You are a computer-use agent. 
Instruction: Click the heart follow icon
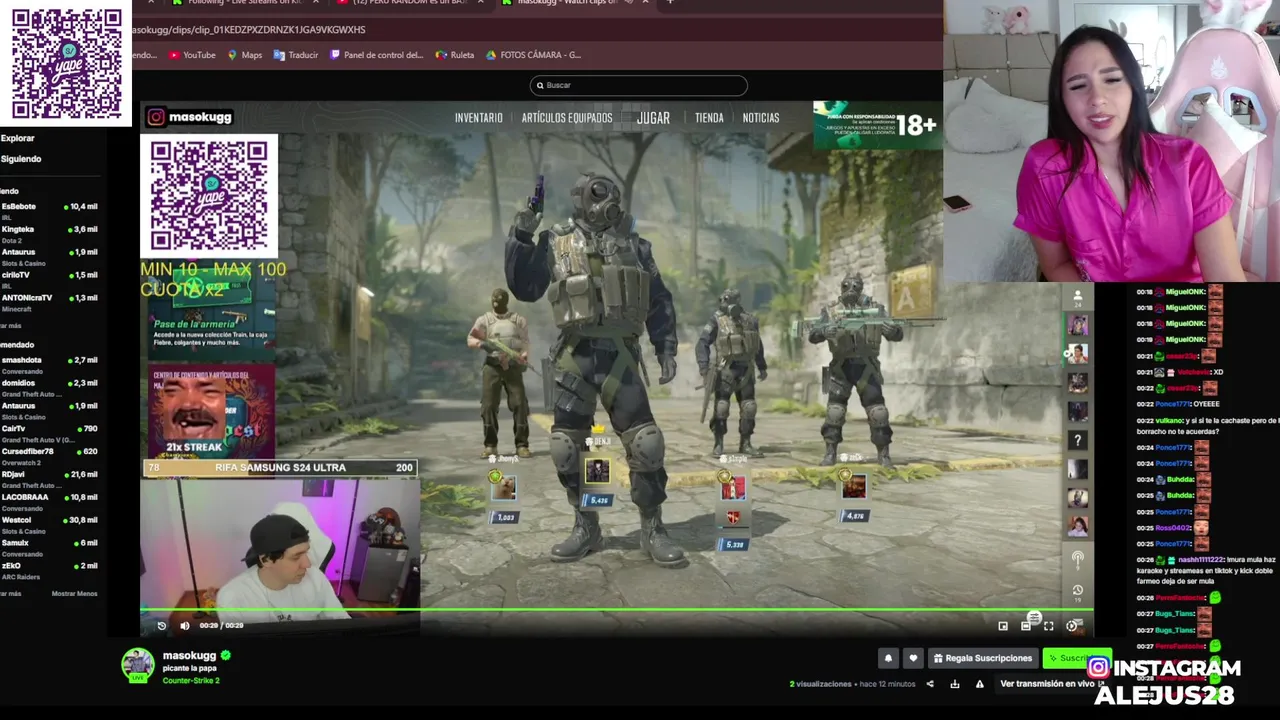click(913, 658)
